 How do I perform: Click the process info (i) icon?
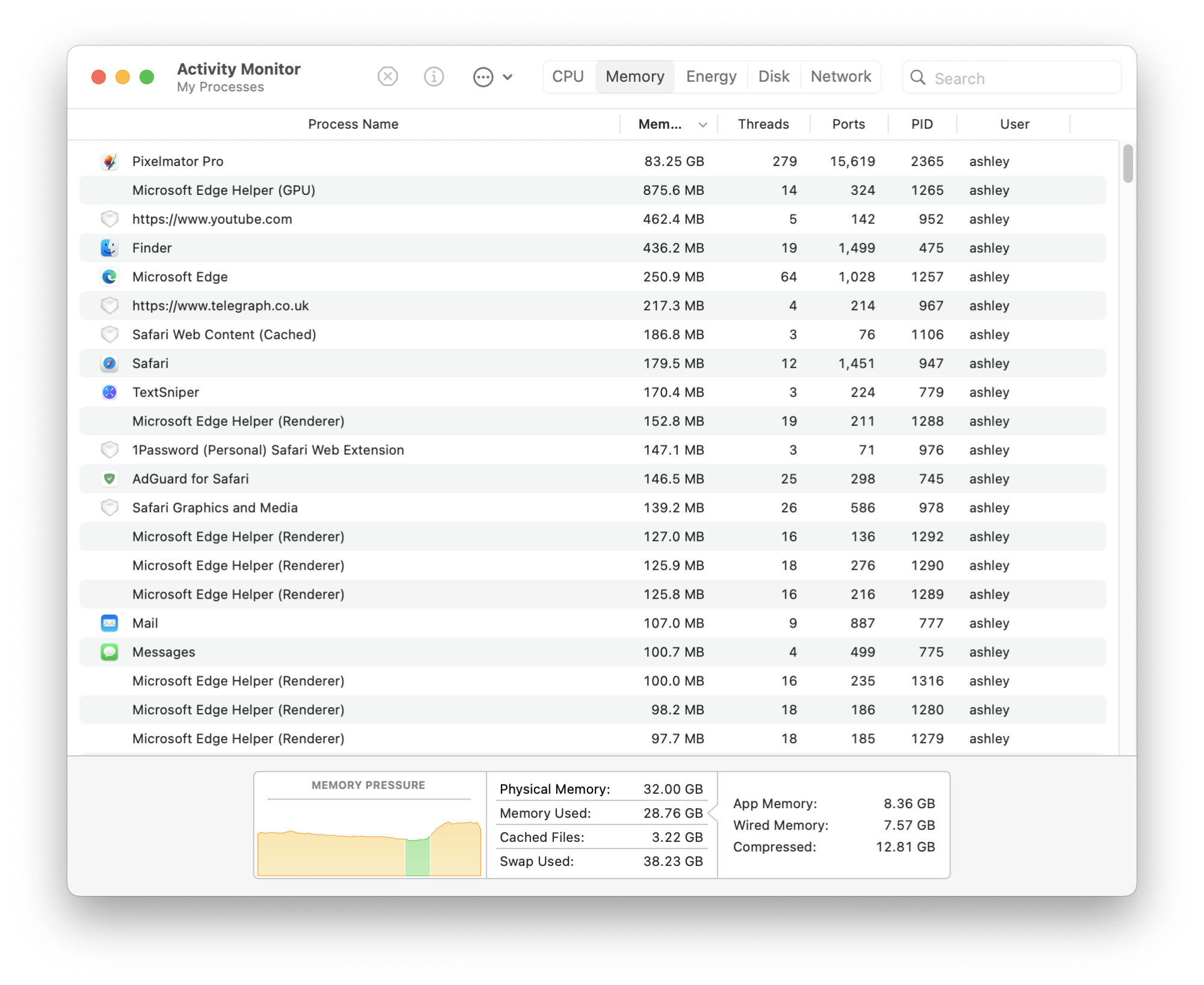click(433, 77)
